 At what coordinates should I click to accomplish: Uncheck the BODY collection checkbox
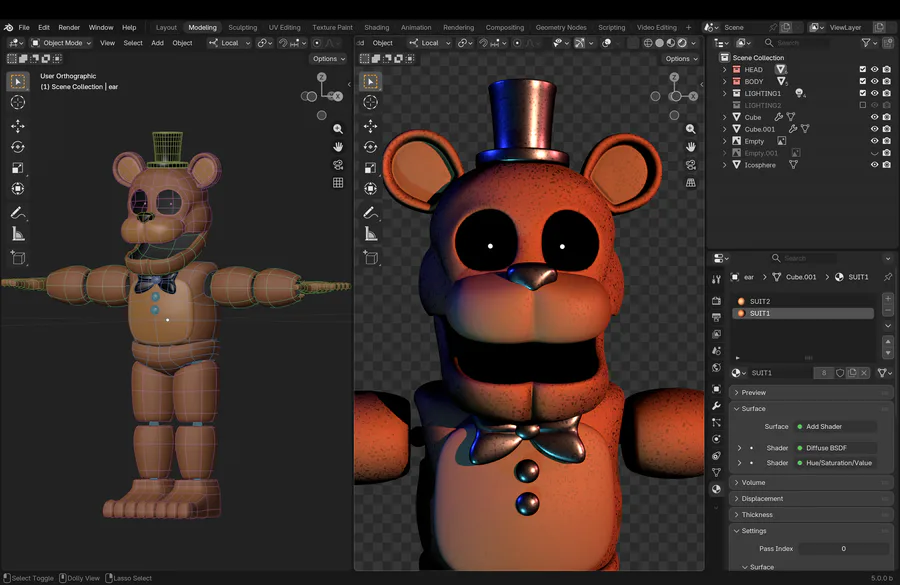(863, 81)
